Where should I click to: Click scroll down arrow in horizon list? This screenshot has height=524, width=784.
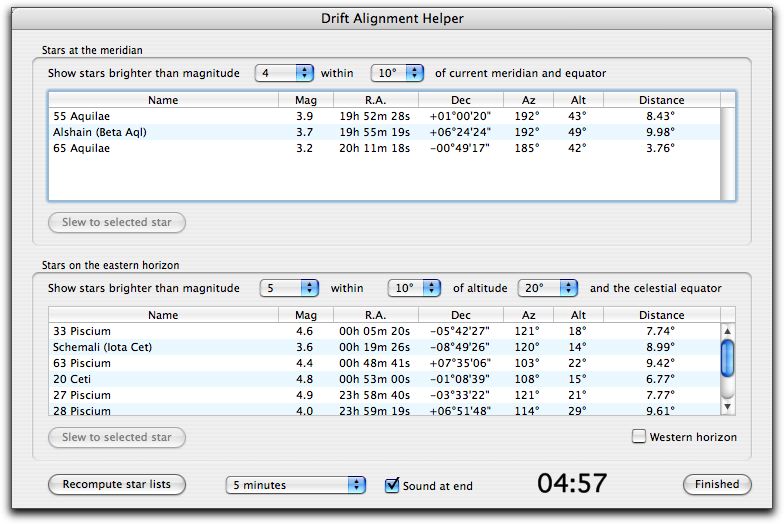point(728,406)
